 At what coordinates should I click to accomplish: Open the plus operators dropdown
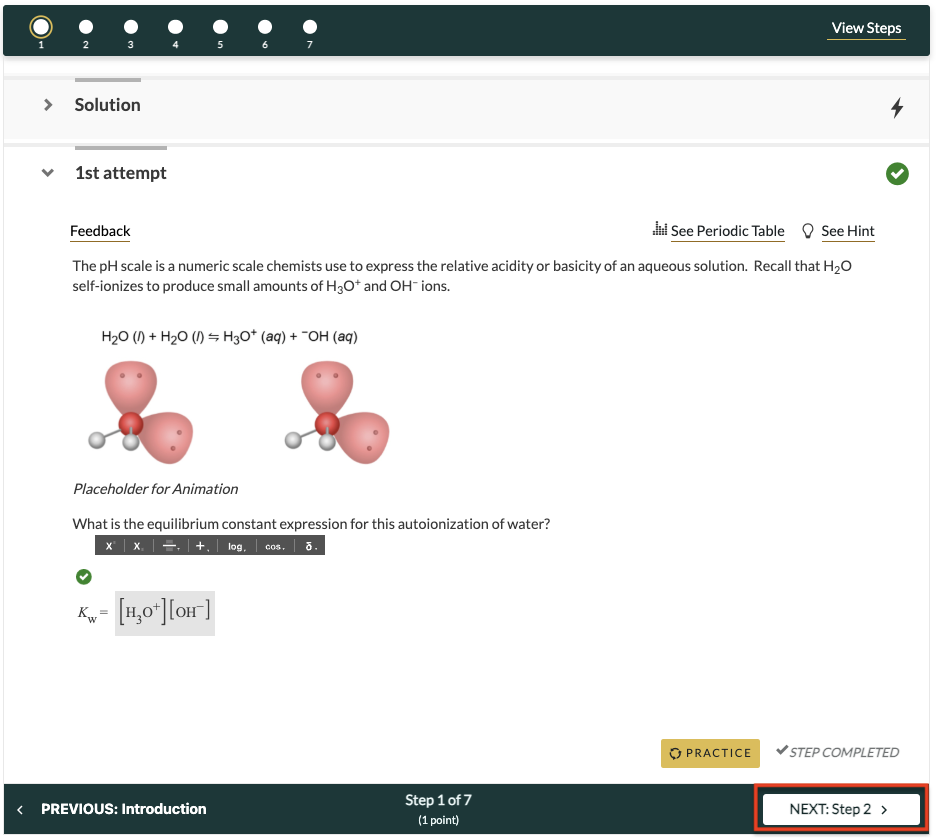click(x=202, y=546)
